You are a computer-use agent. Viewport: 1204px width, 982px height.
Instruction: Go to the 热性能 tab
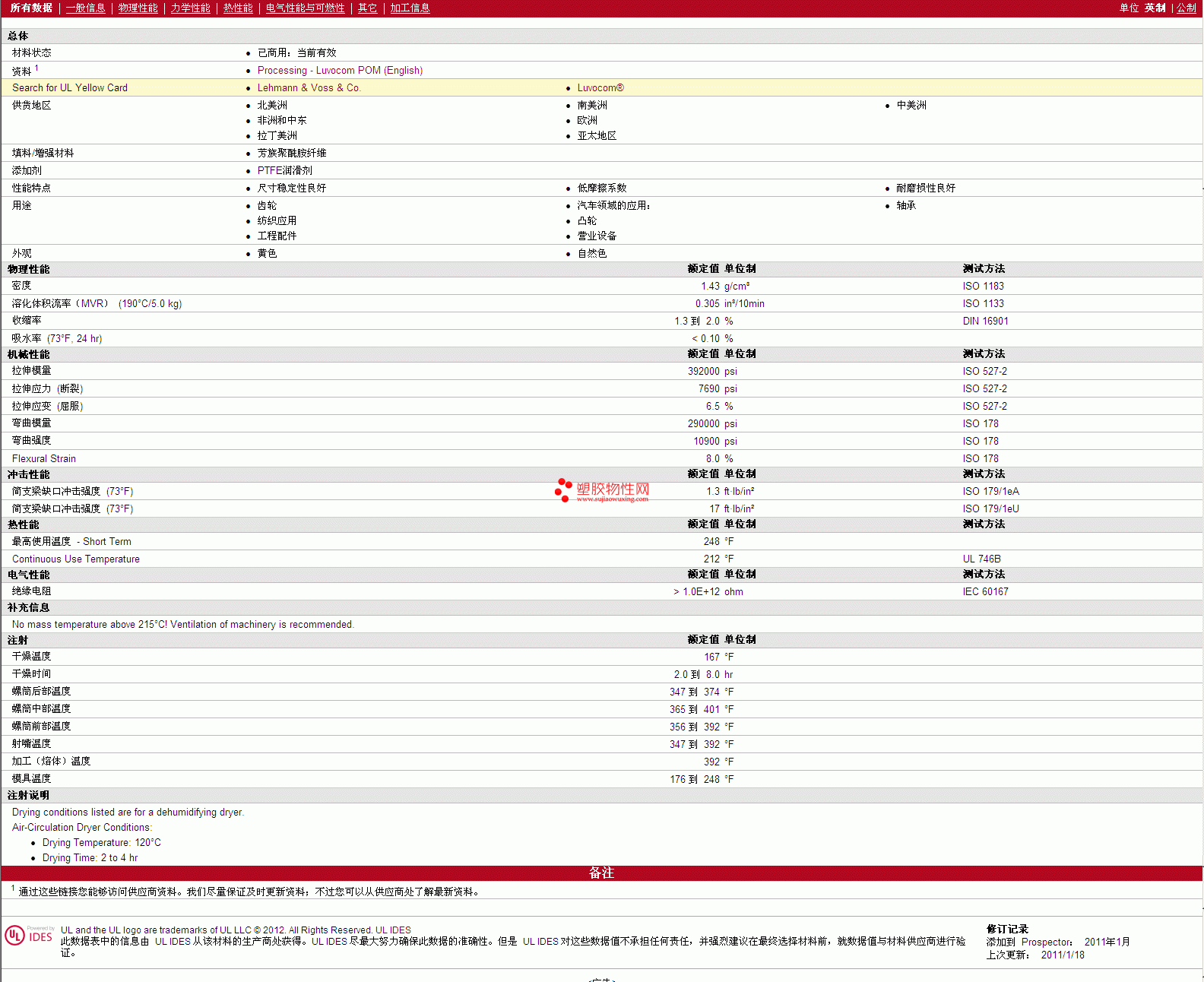click(238, 8)
